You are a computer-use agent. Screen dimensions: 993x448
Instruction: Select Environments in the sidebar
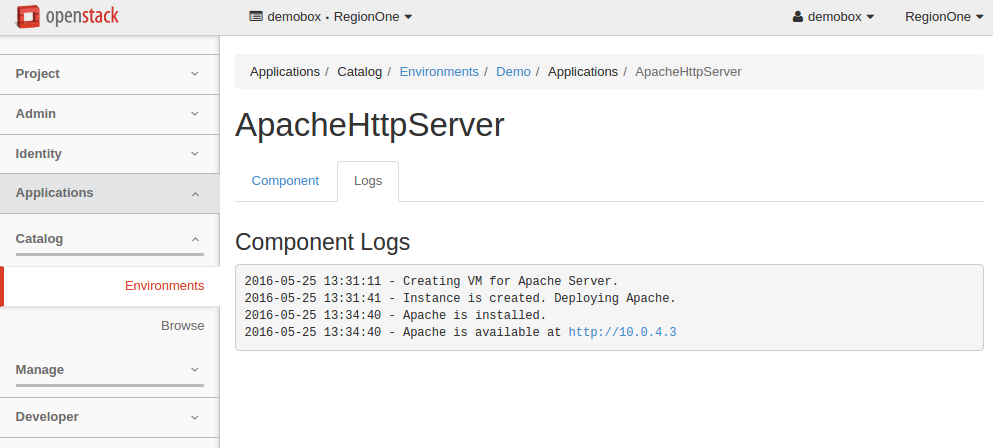164,286
